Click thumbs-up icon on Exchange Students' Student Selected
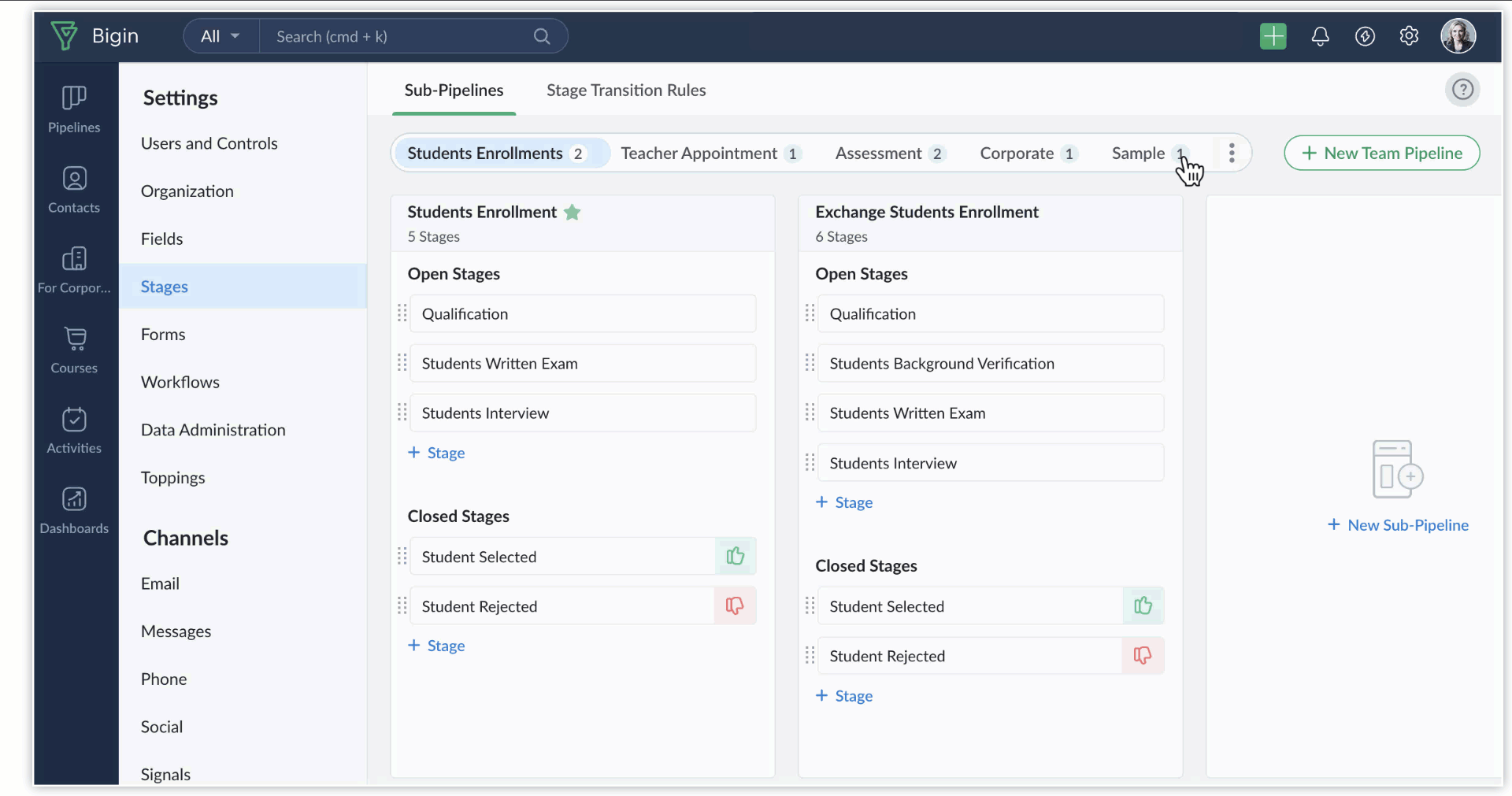1512x796 pixels. pyautogui.click(x=1143, y=605)
